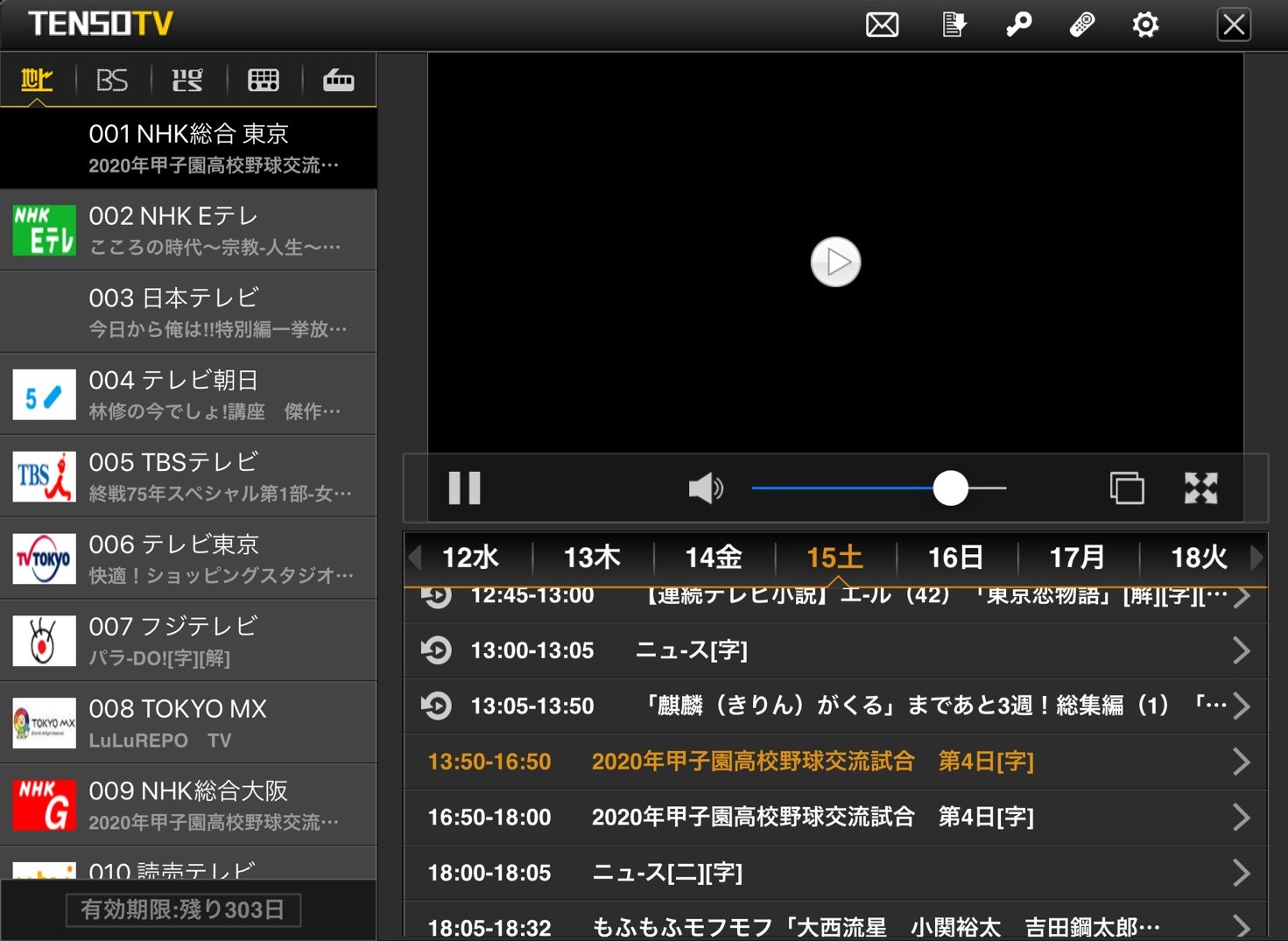
Task: Select the 18:00-18:05 ニュース[二][字] row
Action: [x=835, y=873]
